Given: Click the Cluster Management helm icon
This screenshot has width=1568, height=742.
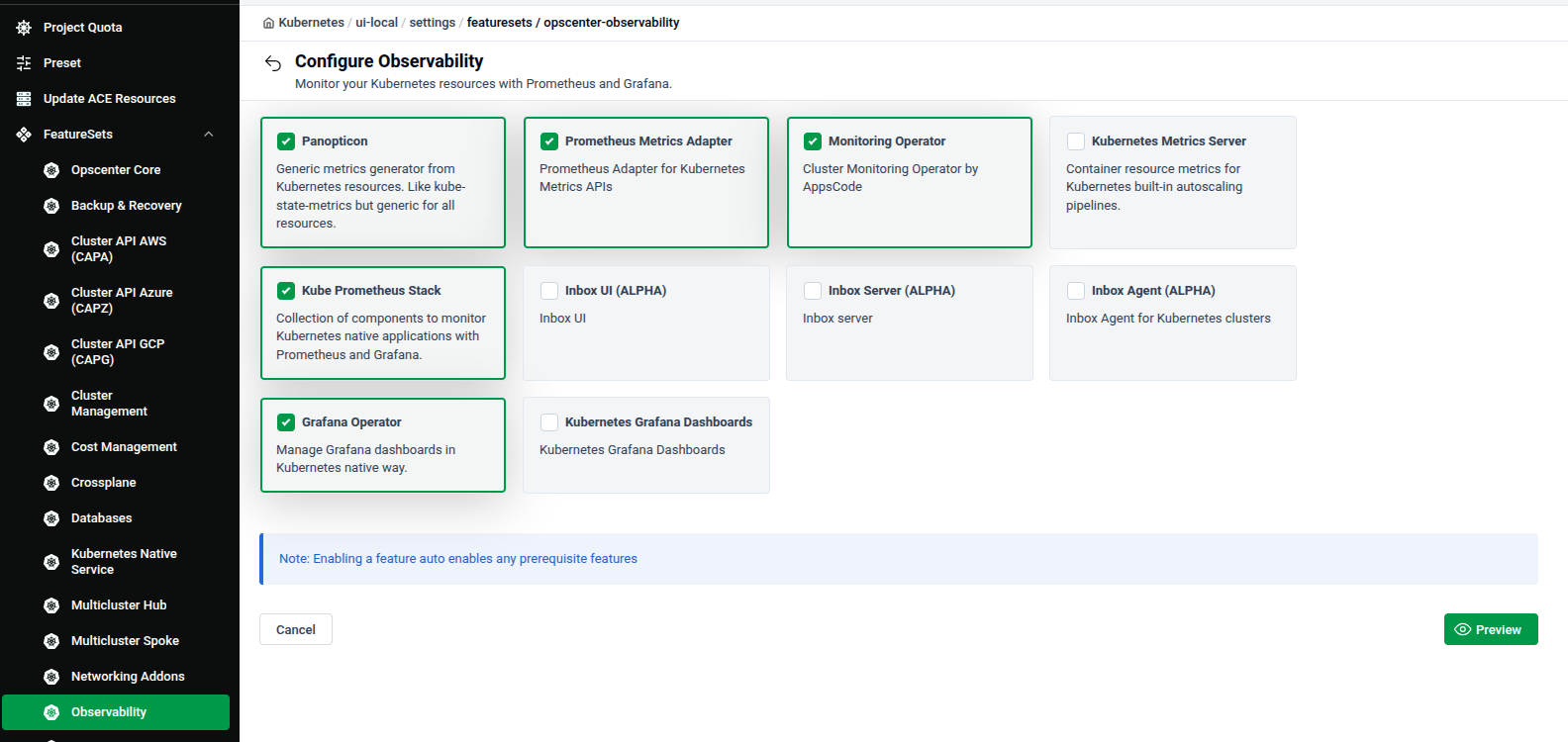Looking at the screenshot, I should click(51, 404).
